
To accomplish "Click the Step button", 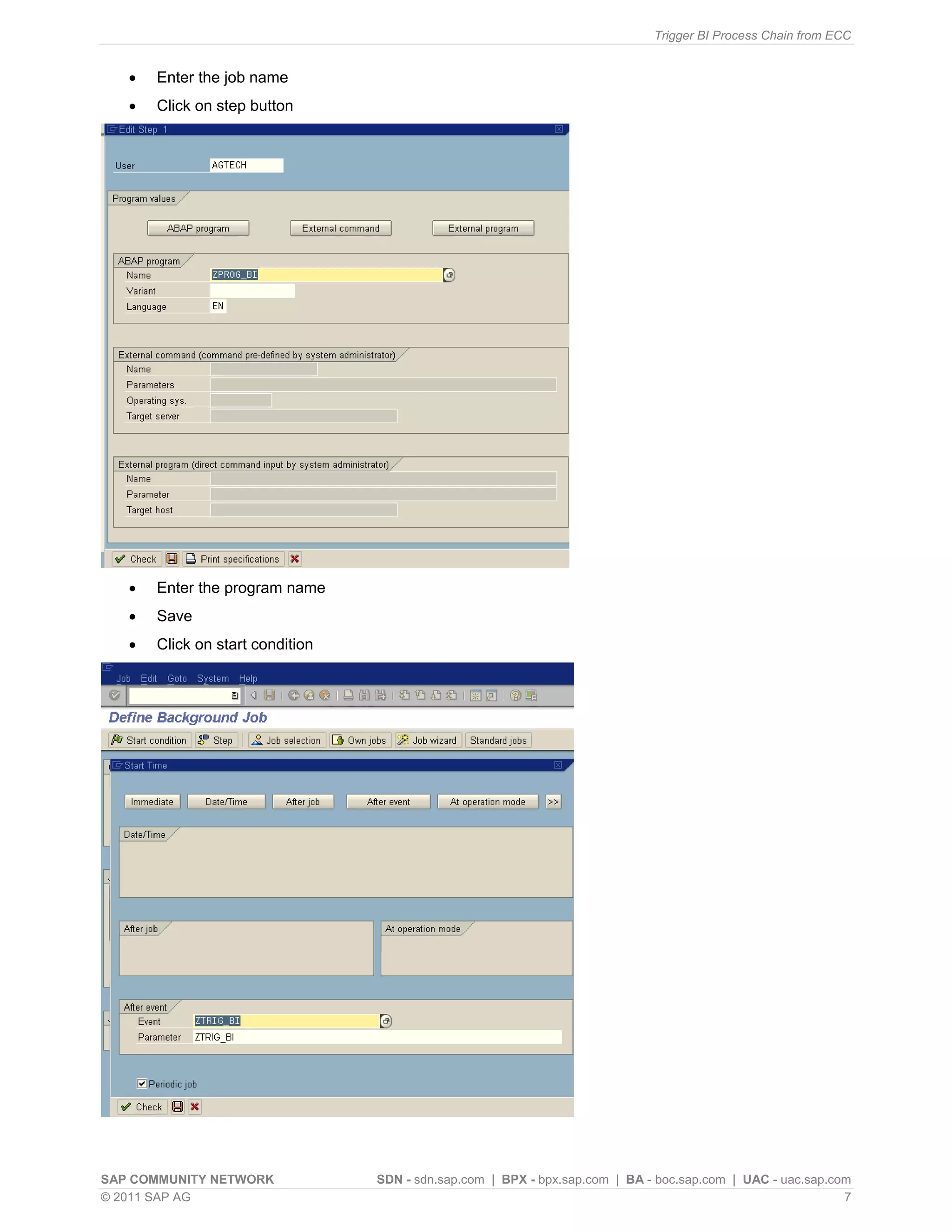I will point(217,740).
